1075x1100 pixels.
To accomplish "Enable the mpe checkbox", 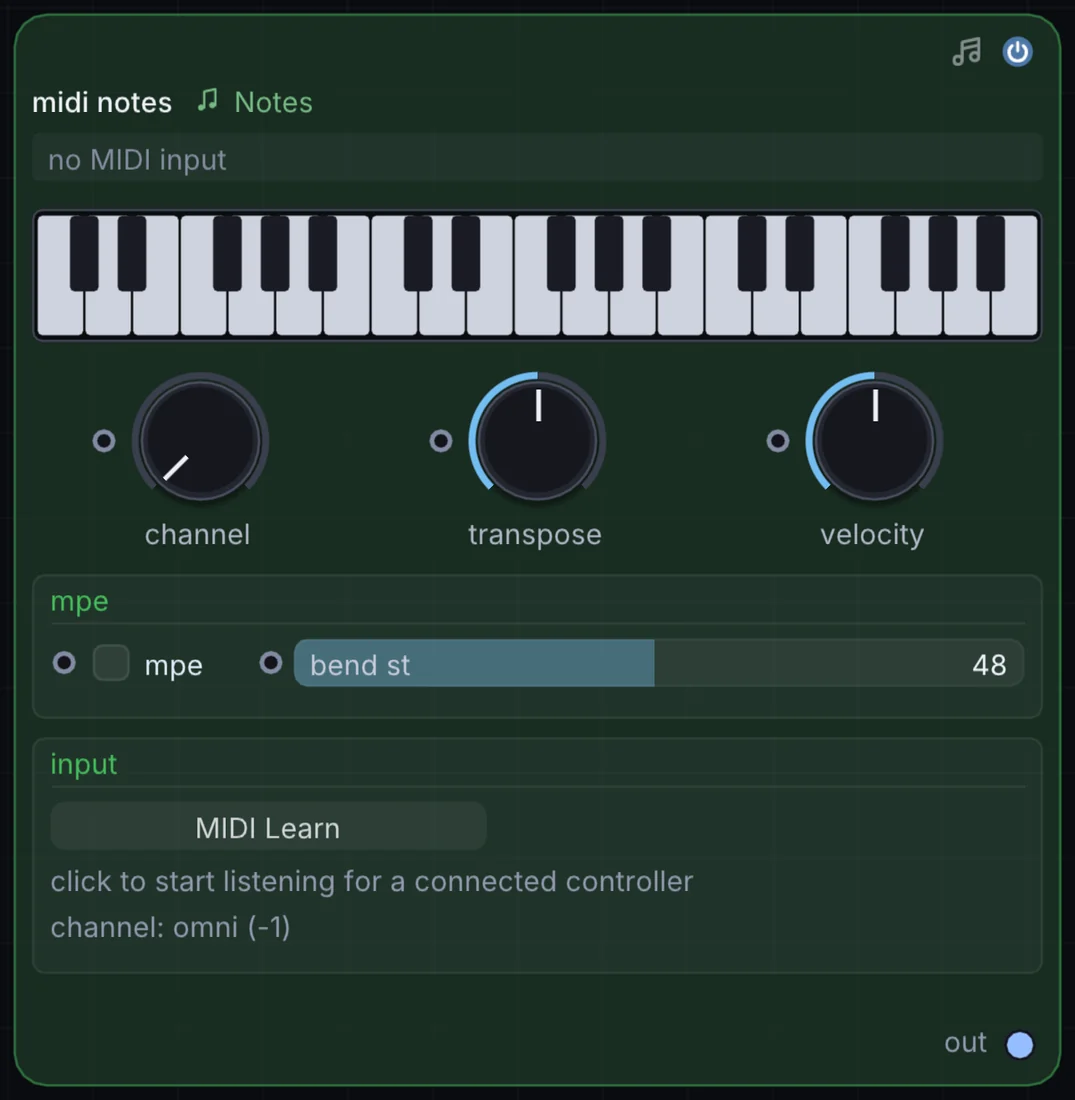I will (x=111, y=663).
